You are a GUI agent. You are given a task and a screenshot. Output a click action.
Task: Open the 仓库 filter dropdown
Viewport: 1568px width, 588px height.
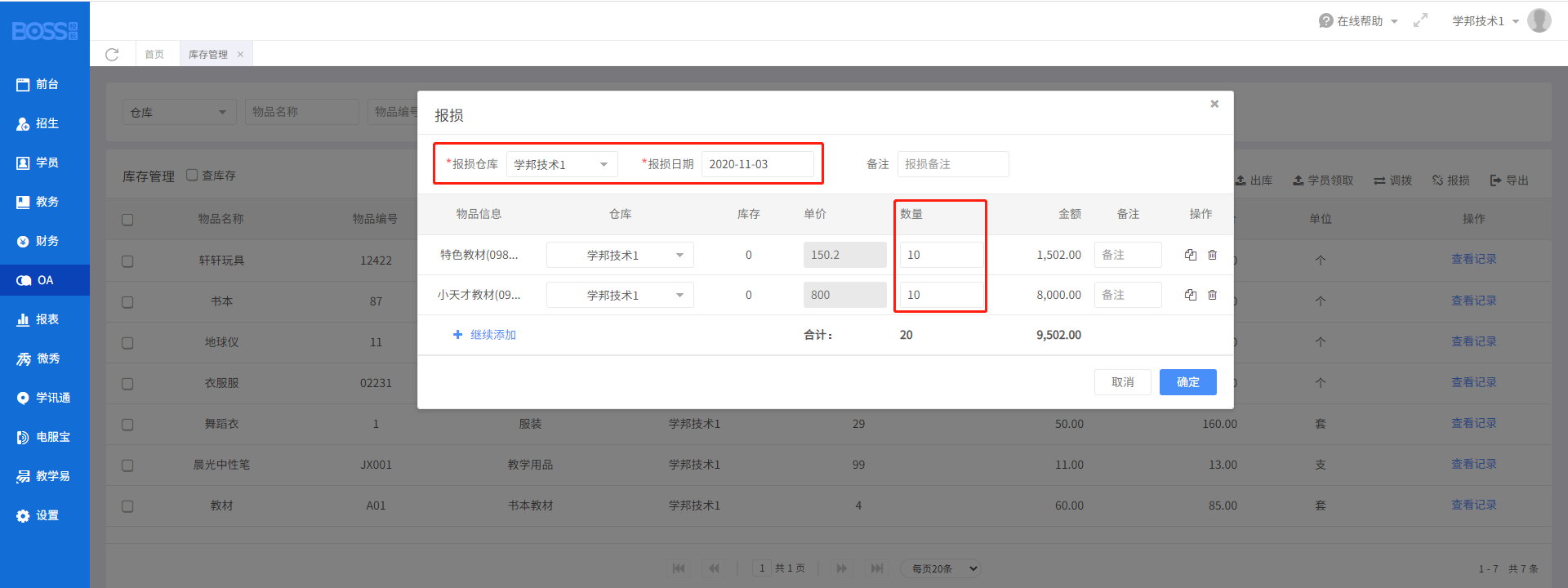[180, 112]
